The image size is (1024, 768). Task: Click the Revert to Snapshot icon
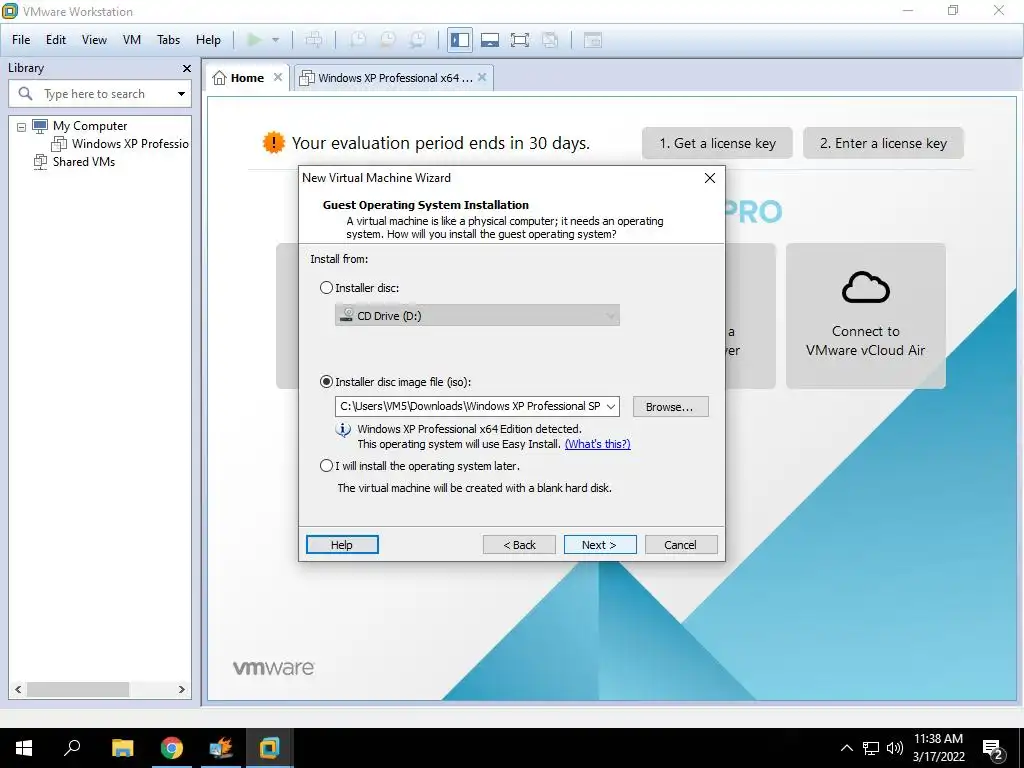coord(387,40)
